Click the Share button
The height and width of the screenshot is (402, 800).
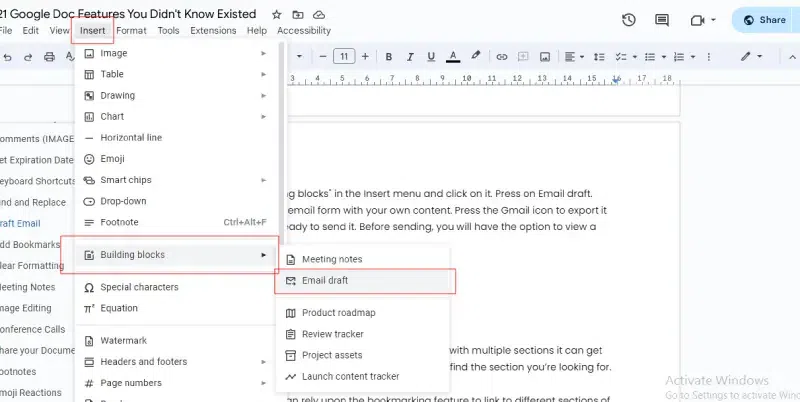(x=765, y=20)
